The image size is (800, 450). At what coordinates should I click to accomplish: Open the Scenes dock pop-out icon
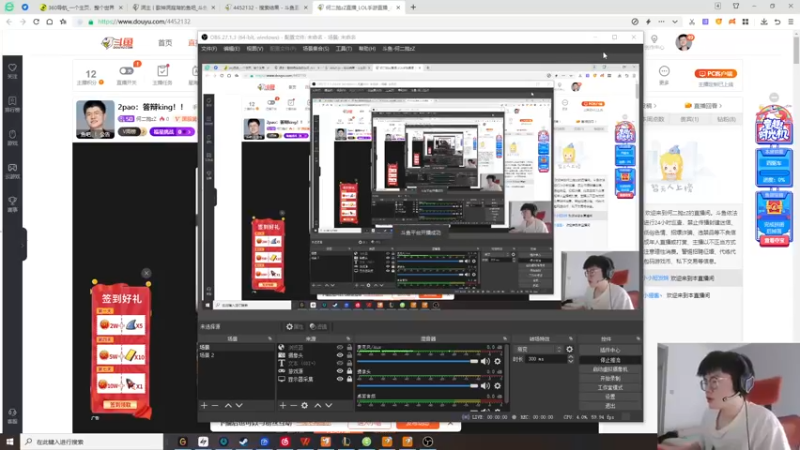pos(269,339)
